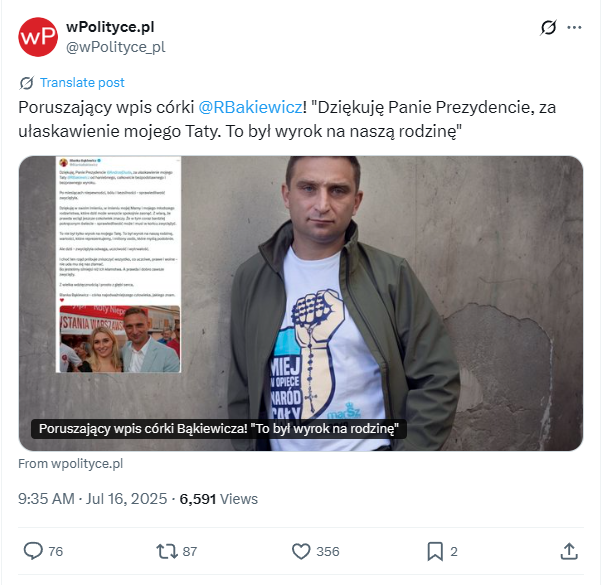
Task: Click the article headline caption overlay
Action: tap(219, 429)
